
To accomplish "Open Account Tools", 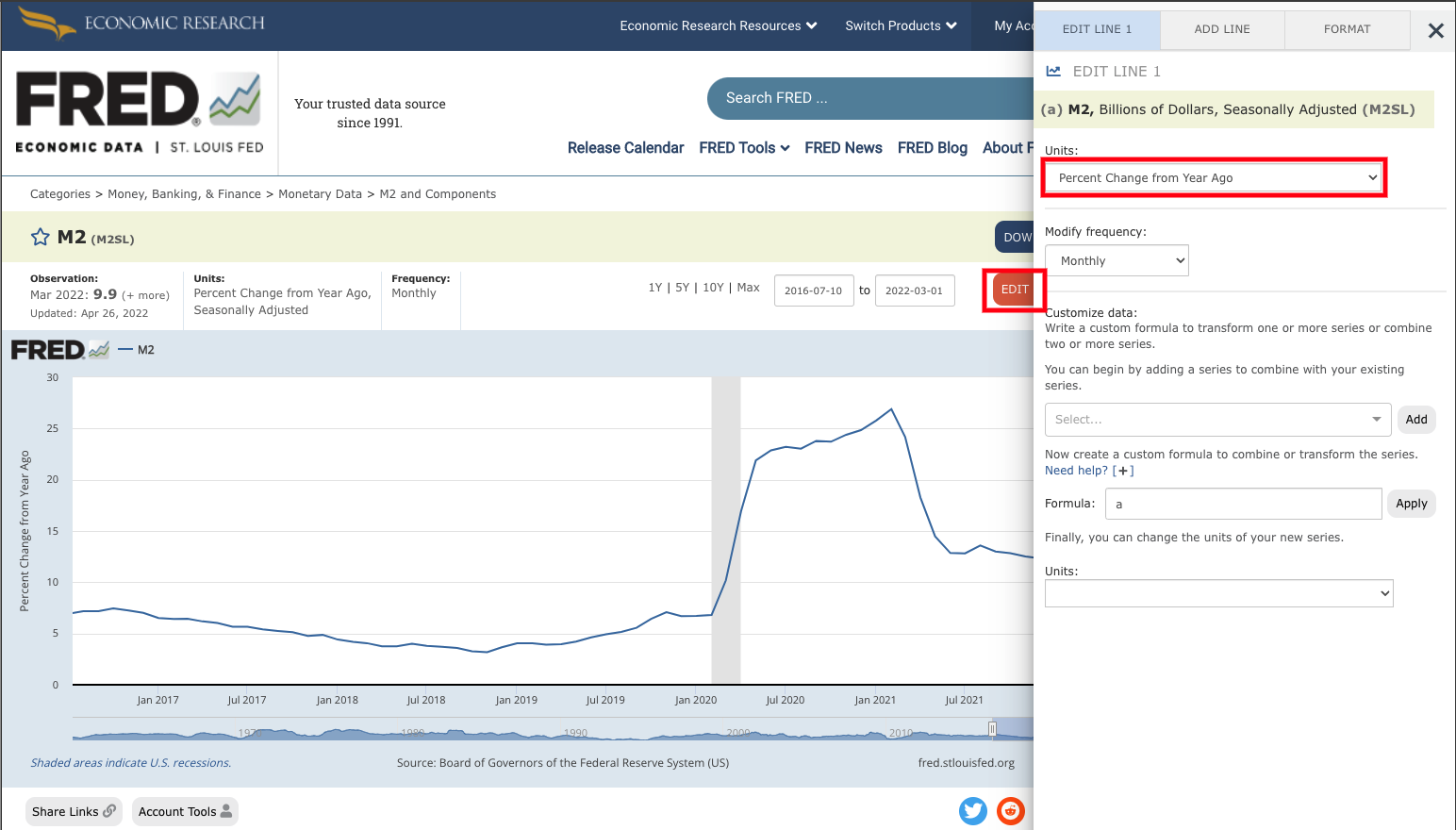I will click(x=185, y=811).
